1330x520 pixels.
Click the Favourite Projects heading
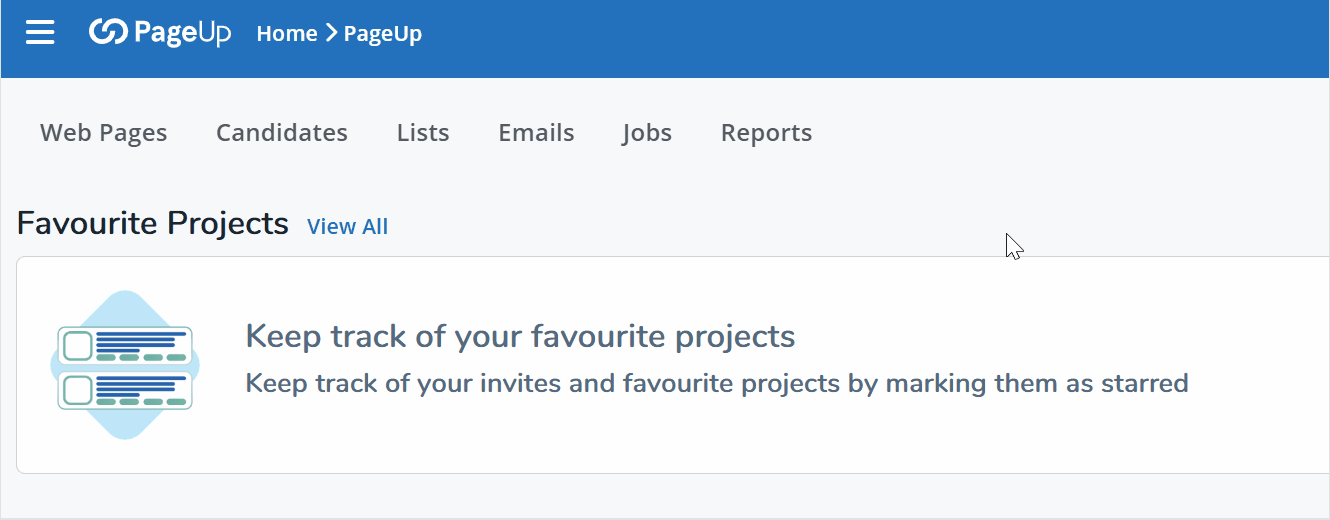(x=153, y=223)
